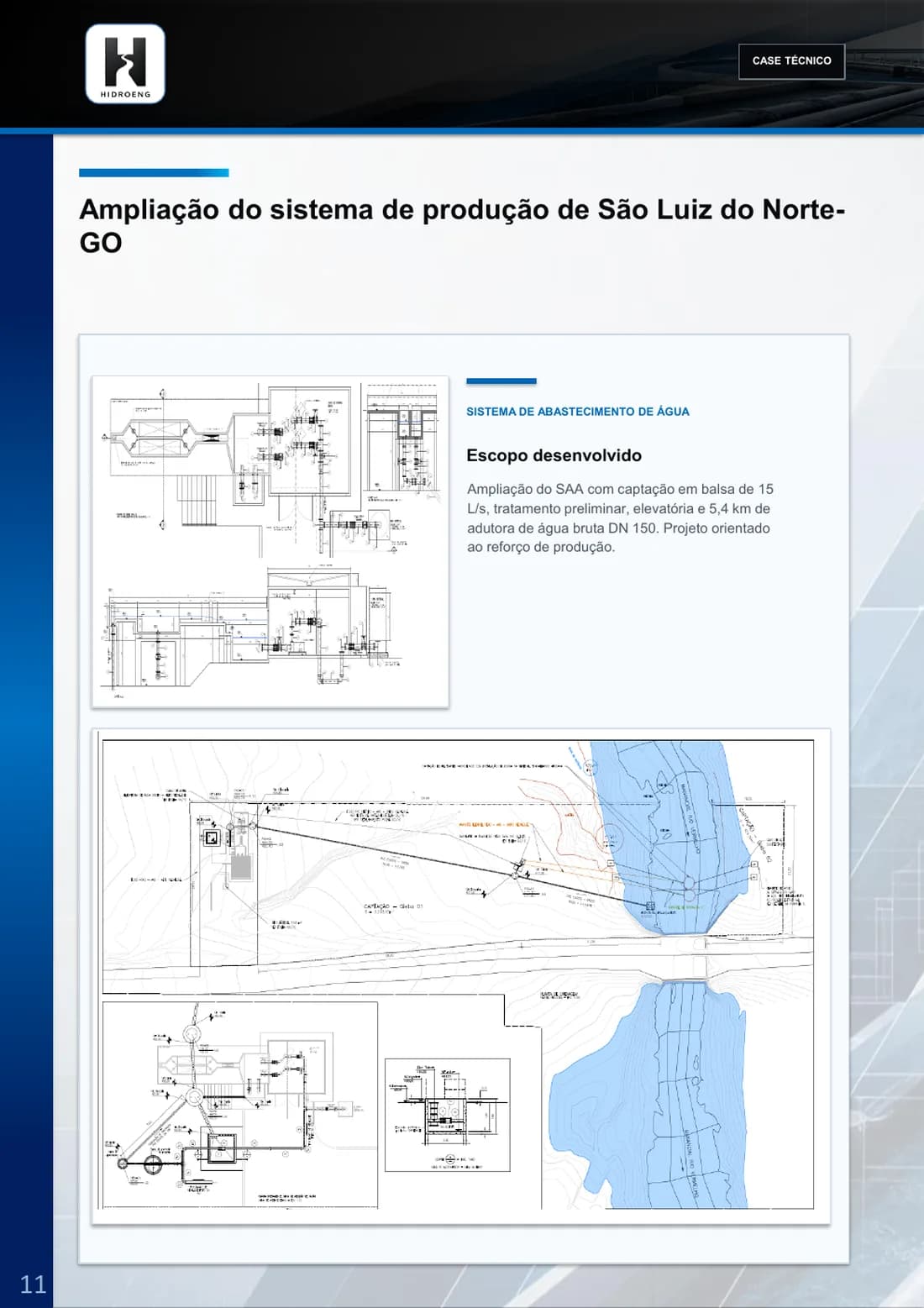The image size is (924, 1308).
Task: Click the paragraph starting Ampliação do SAA
Action: click(x=620, y=517)
